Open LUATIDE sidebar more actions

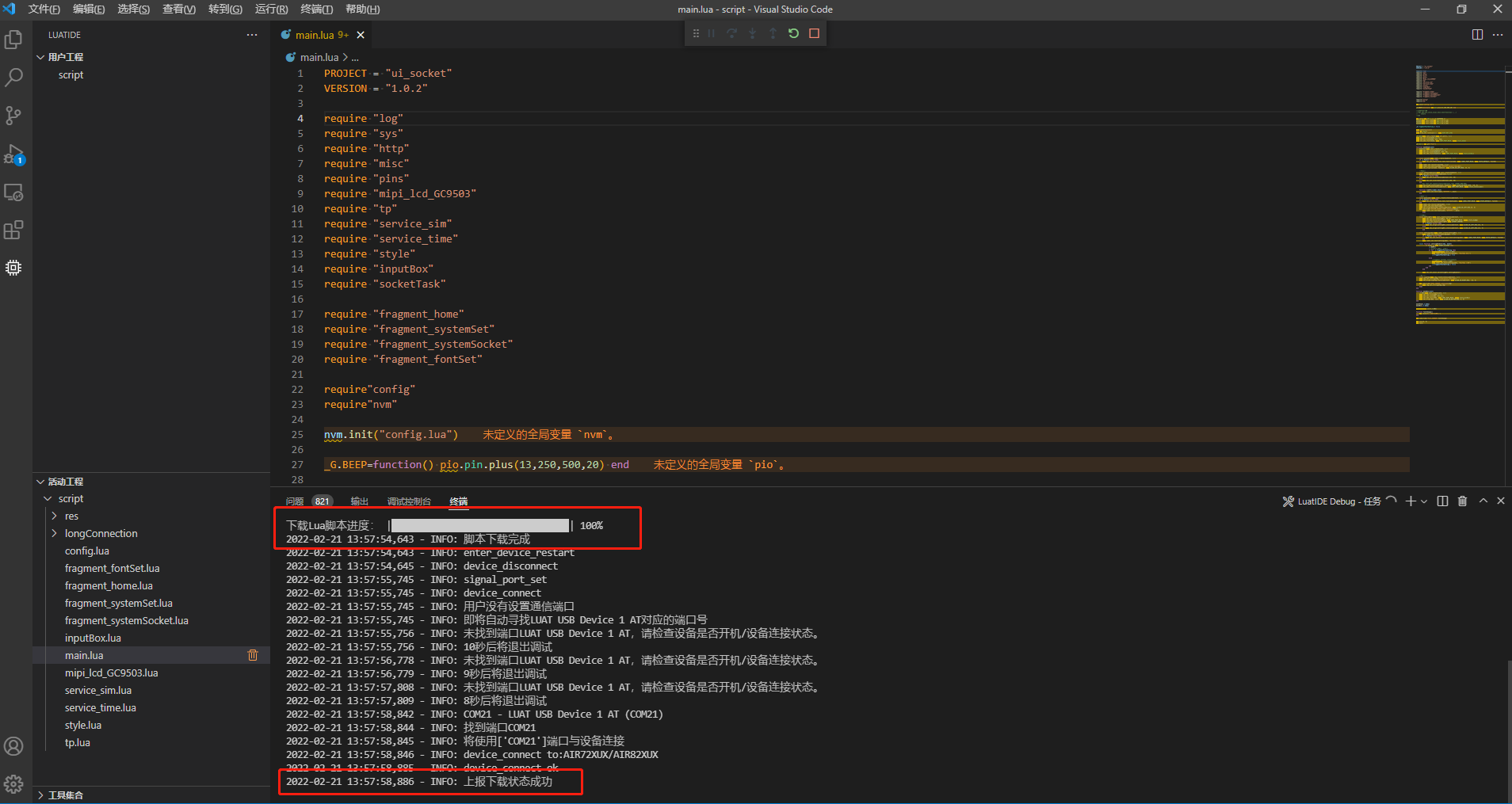pyautogui.click(x=252, y=35)
